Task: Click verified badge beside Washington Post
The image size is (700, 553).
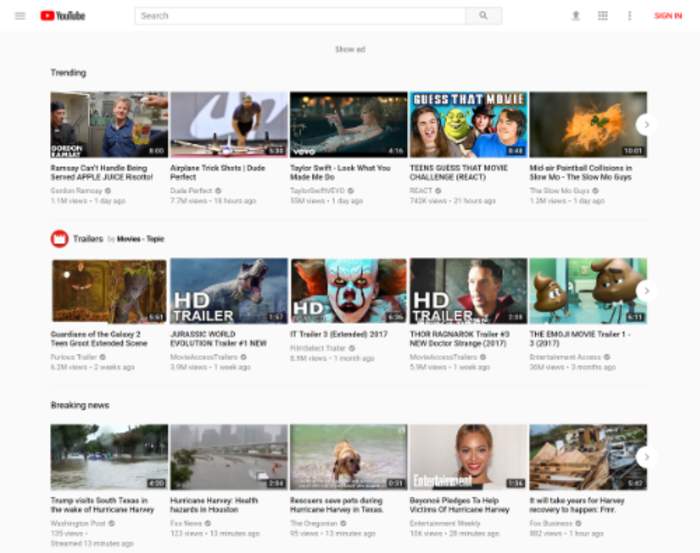Action: (112, 523)
